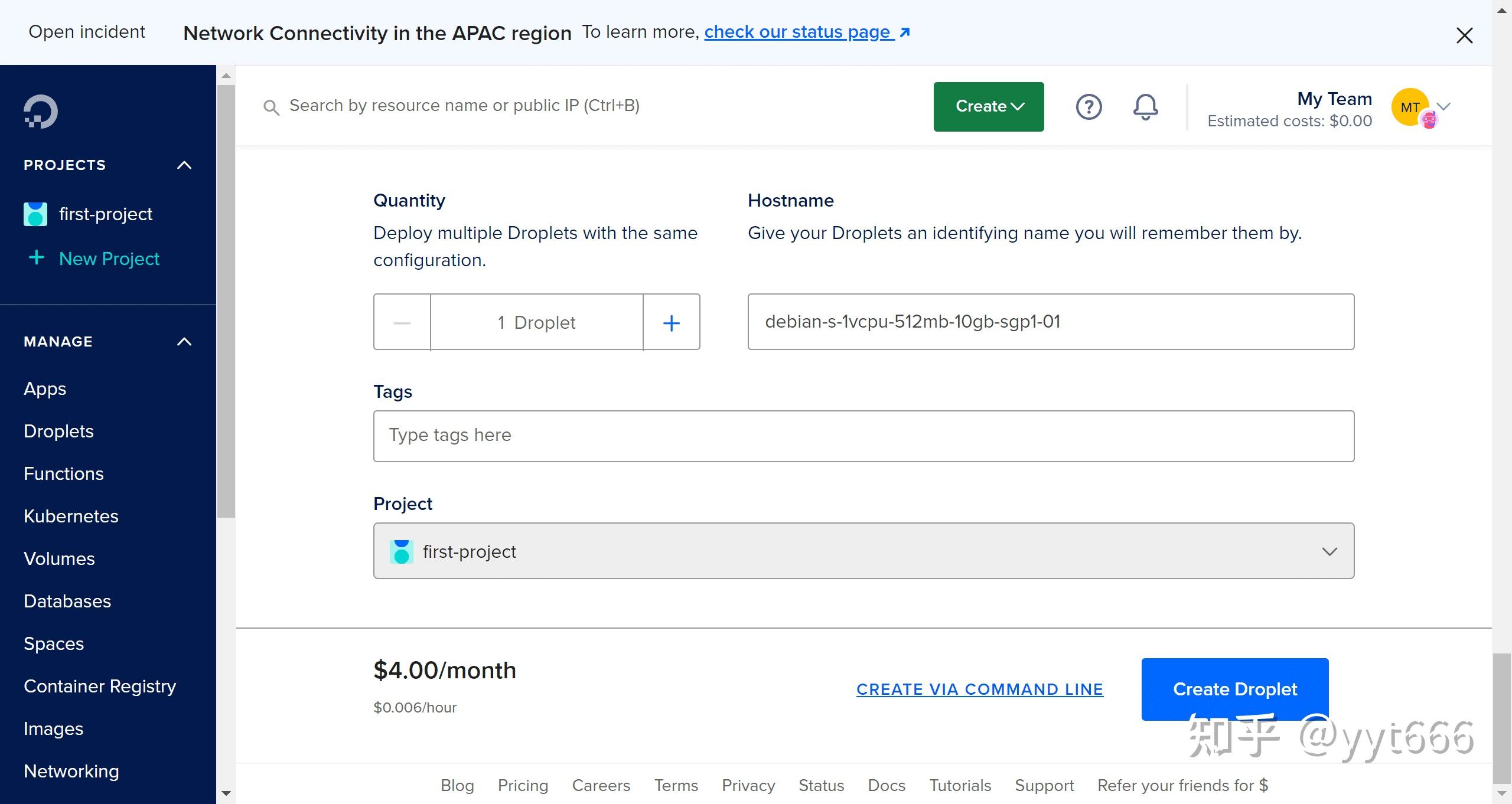Open the Create via Command Line link

click(x=979, y=689)
